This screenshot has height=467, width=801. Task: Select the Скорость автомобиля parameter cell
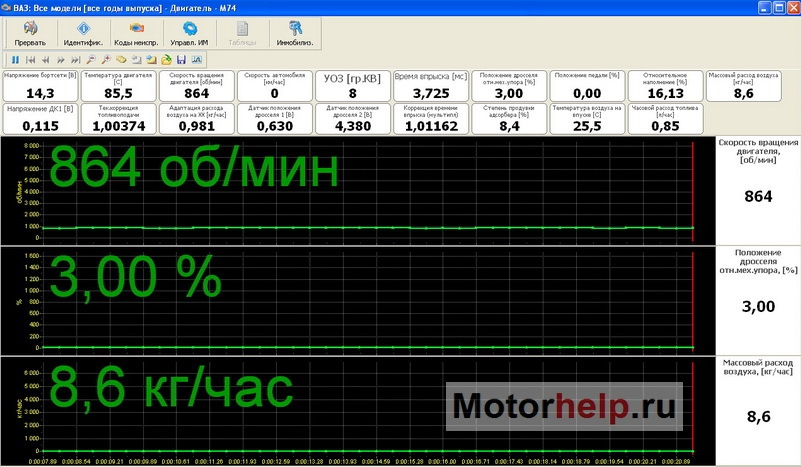click(275, 86)
